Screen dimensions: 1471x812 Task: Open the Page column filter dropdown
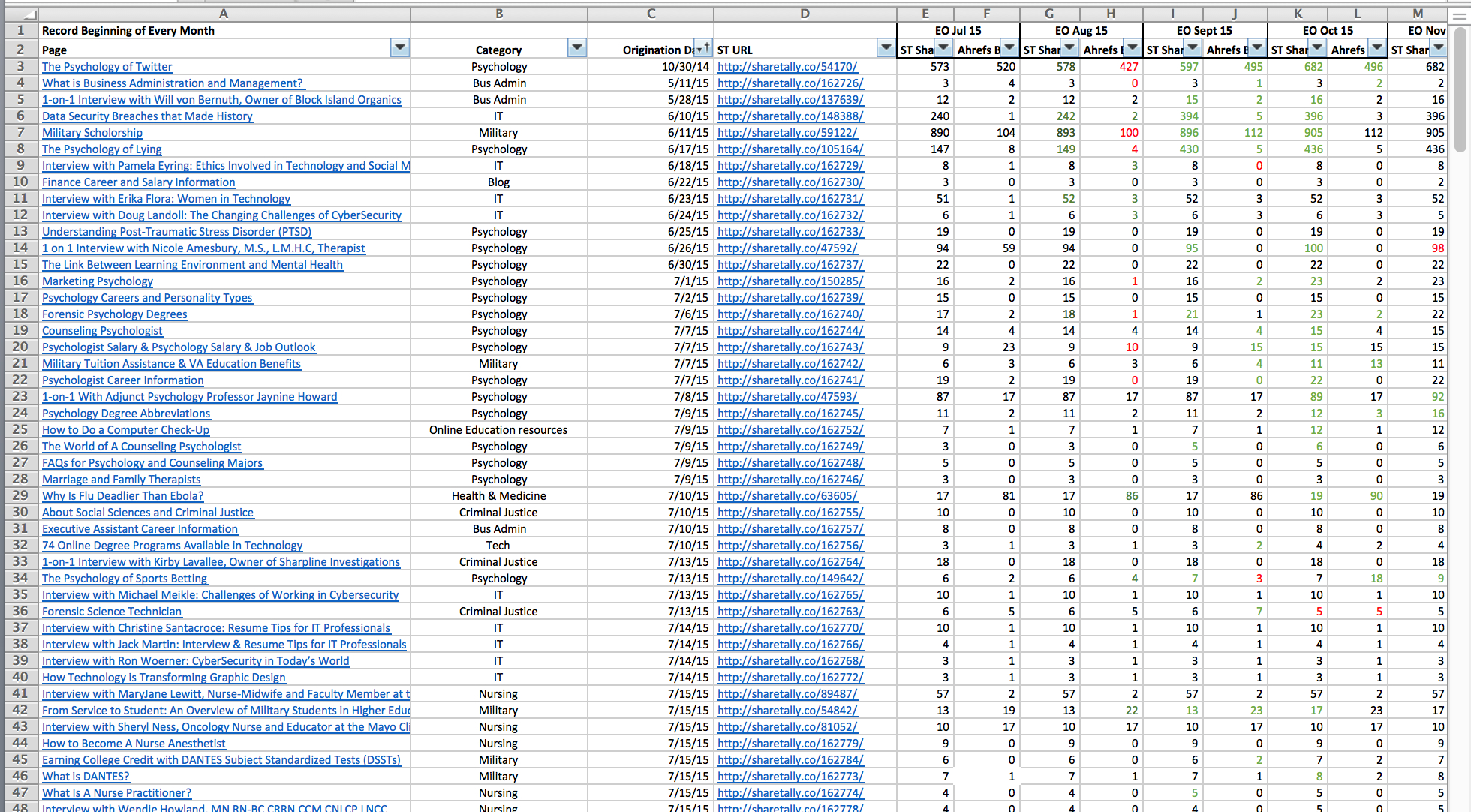pos(400,48)
